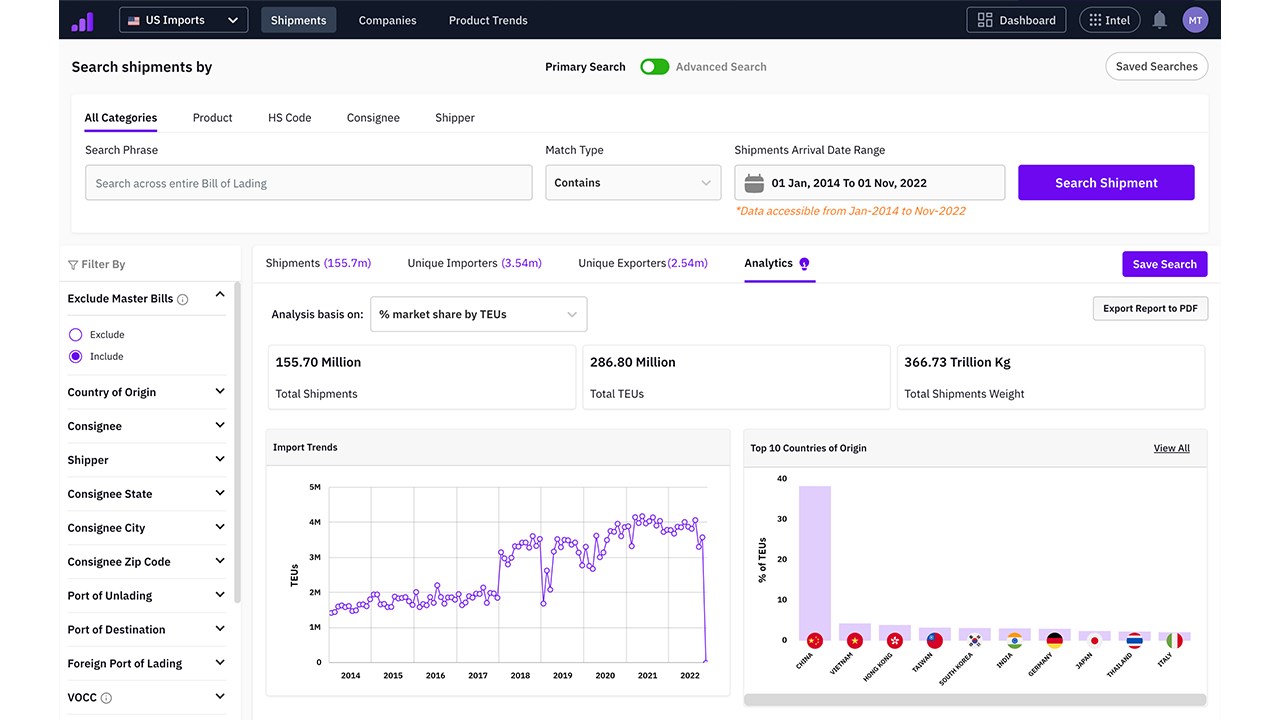
Task: Open the US Imports dropdown
Action: tap(184, 20)
